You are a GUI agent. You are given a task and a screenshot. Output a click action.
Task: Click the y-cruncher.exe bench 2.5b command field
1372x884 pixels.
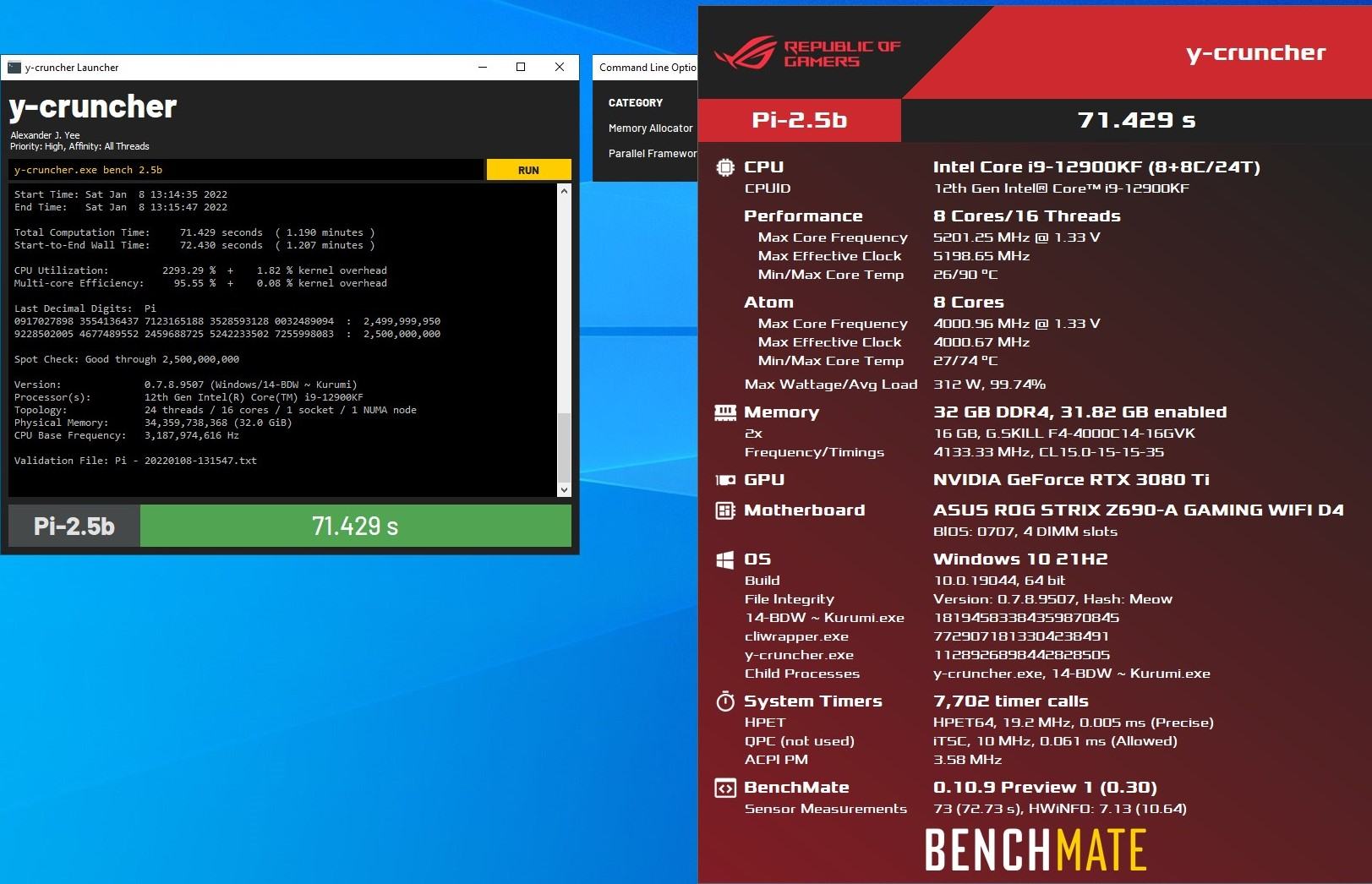[246, 170]
